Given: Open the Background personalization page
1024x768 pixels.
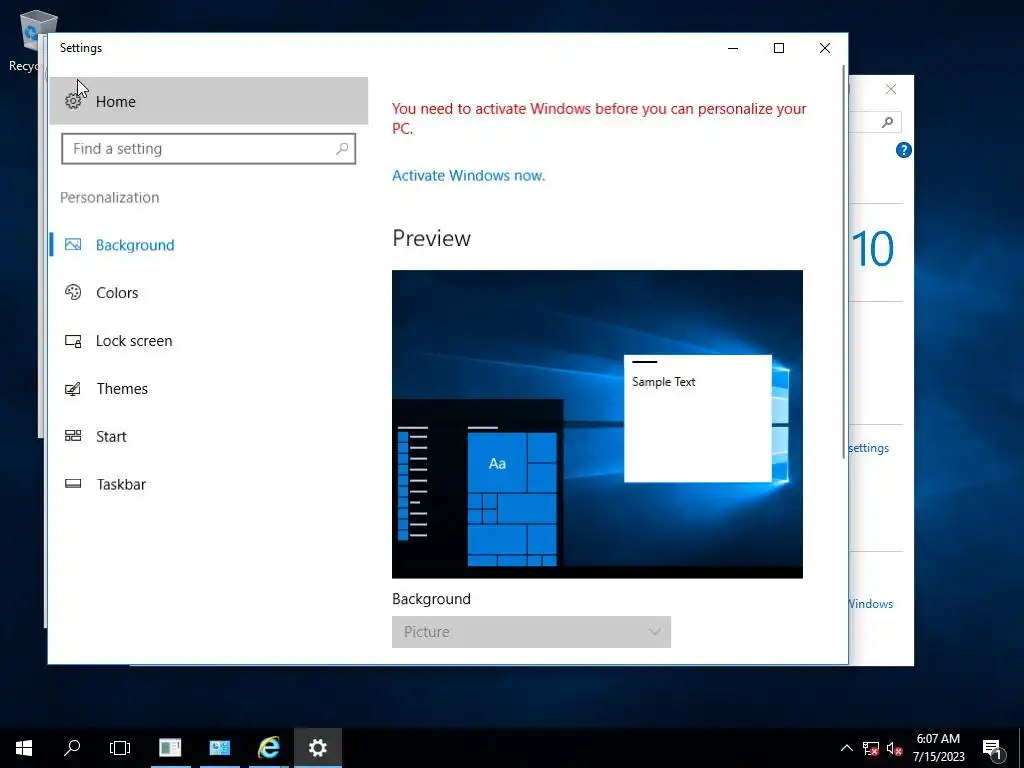Looking at the screenshot, I should [x=208, y=245].
